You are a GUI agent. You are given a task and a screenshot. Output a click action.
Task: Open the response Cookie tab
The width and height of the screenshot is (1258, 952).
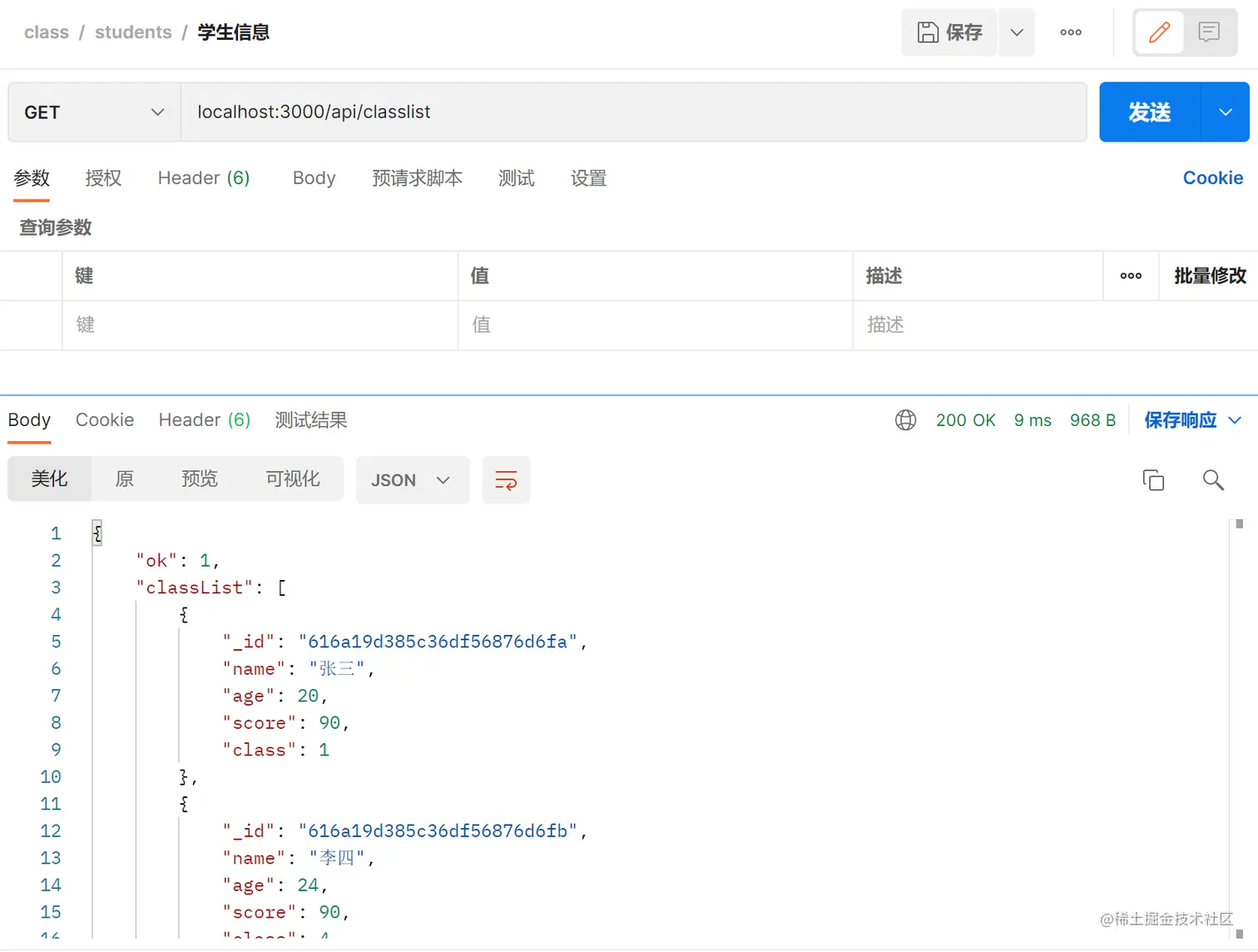pos(105,420)
